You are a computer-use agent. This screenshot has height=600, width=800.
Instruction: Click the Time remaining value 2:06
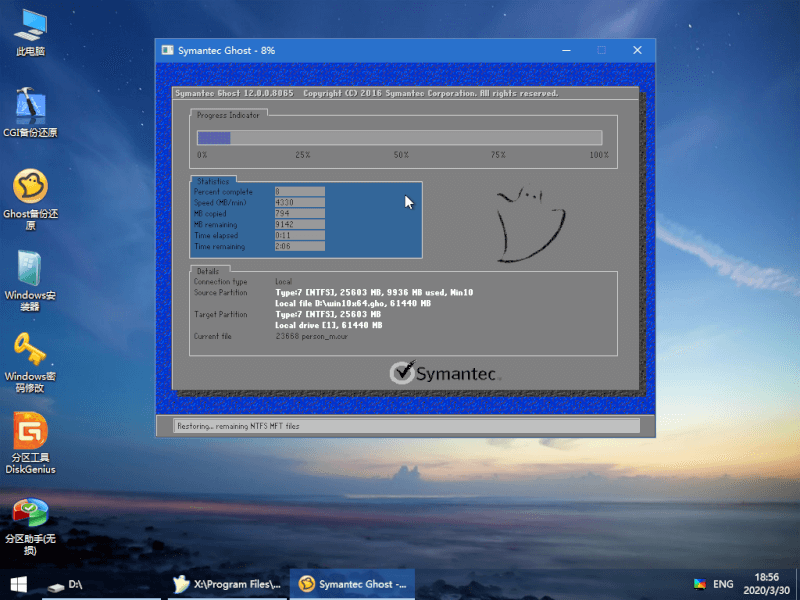[x=299, y=246]
